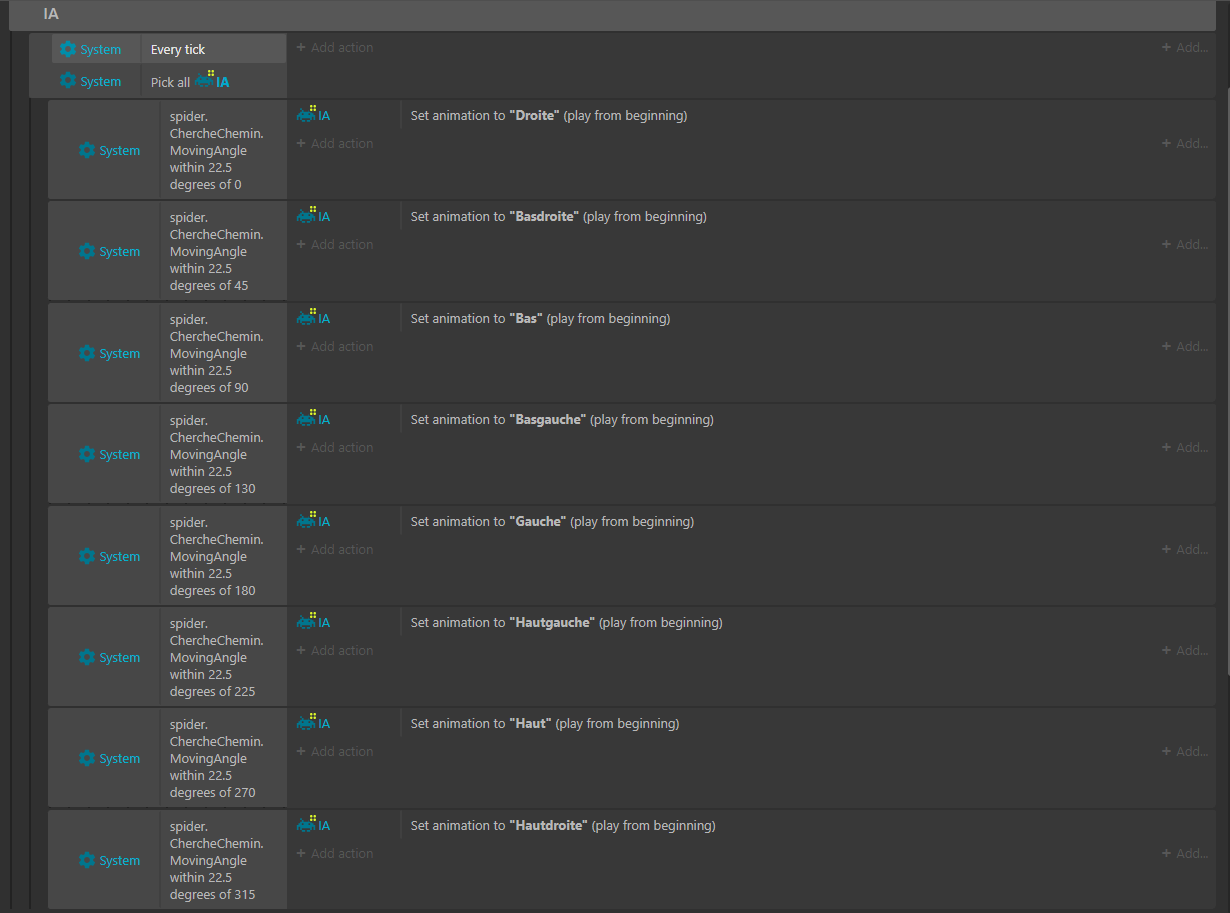The height and width of the screenshot is (913, 1230).
Task: Click System gear icon in 'degrees of 180' row
Action: coord(87,556)
